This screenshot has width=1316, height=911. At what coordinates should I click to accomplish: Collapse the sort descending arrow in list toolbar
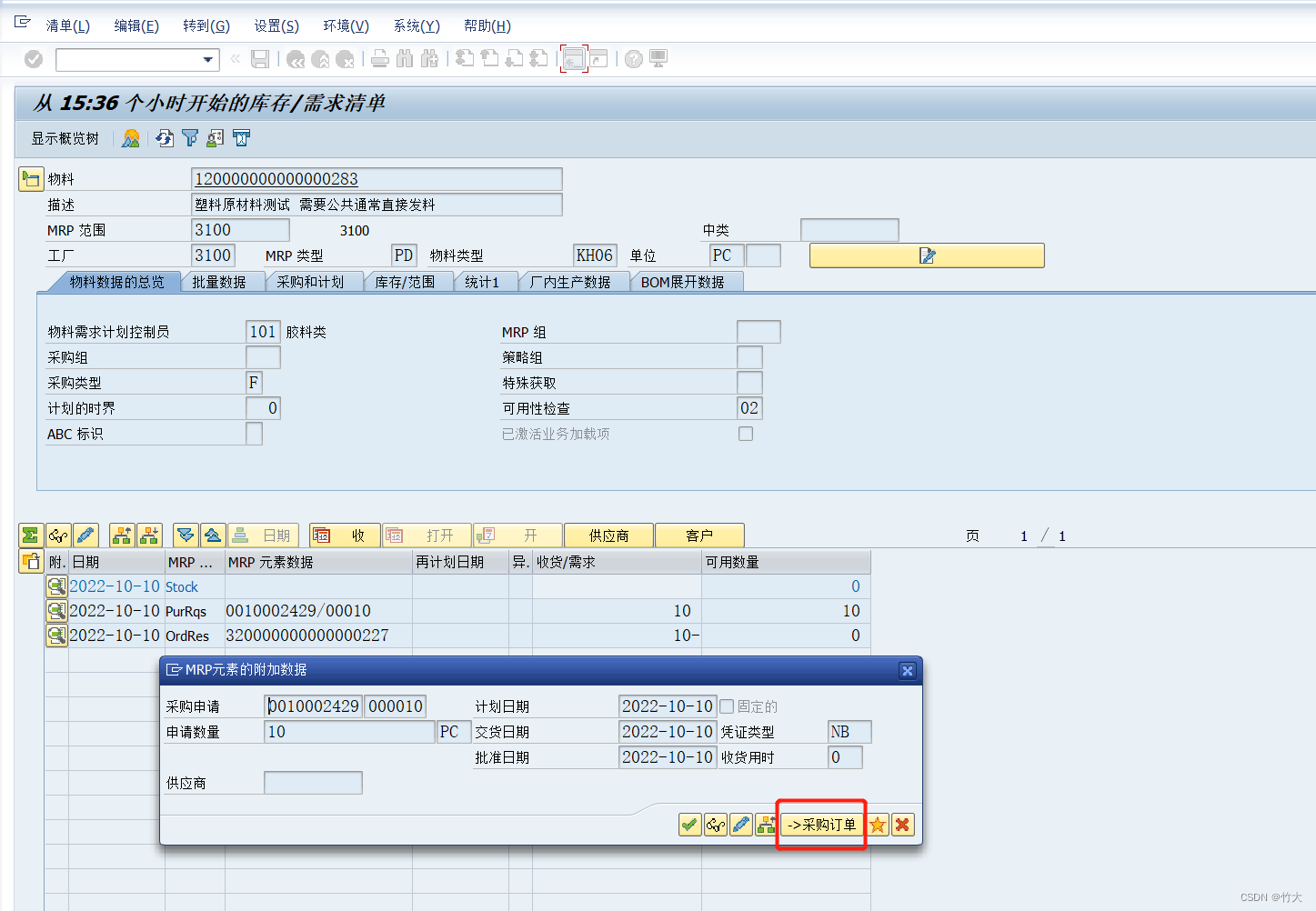coord(186,535)
